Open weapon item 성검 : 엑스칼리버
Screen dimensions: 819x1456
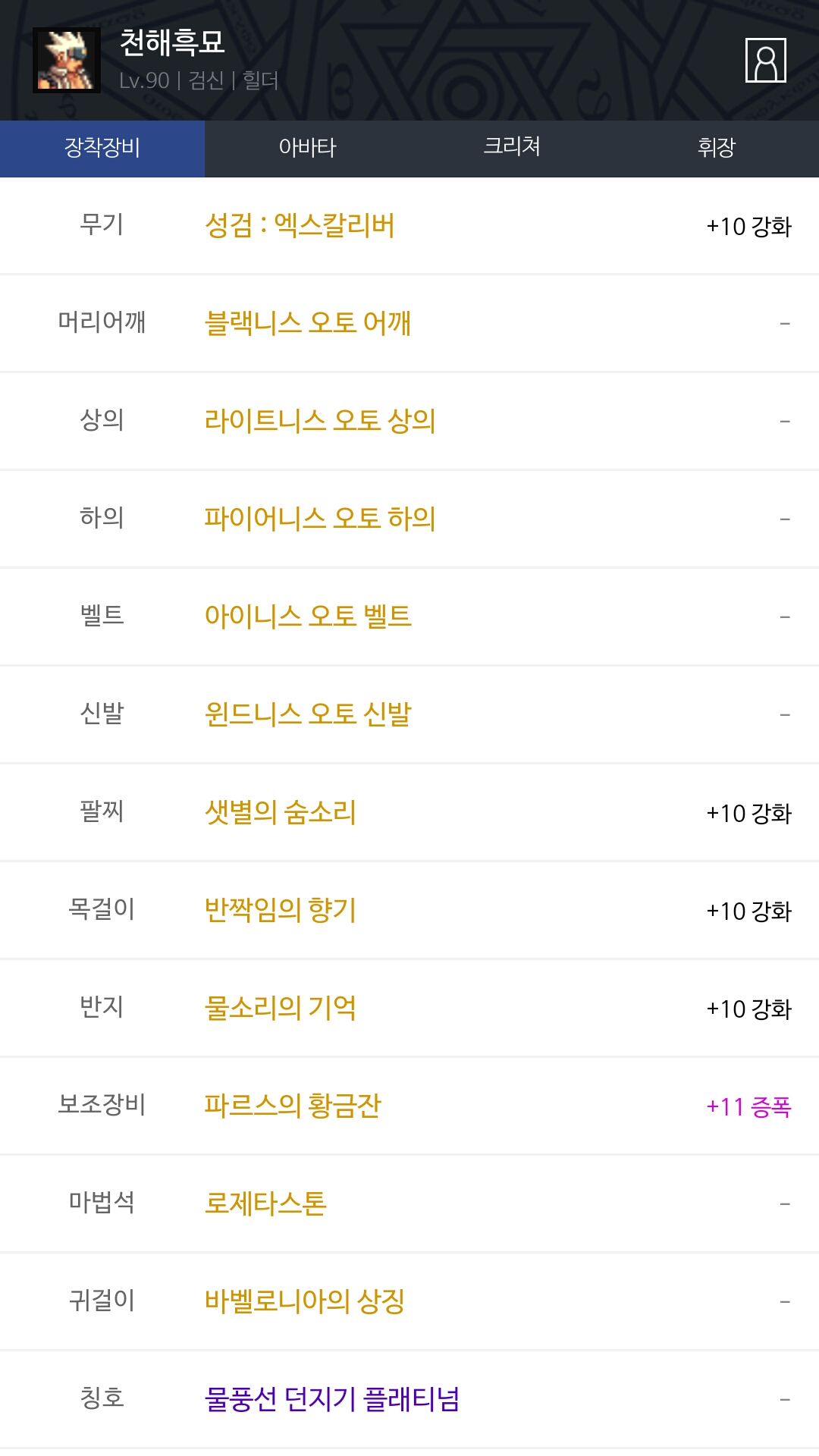[300, 226]
